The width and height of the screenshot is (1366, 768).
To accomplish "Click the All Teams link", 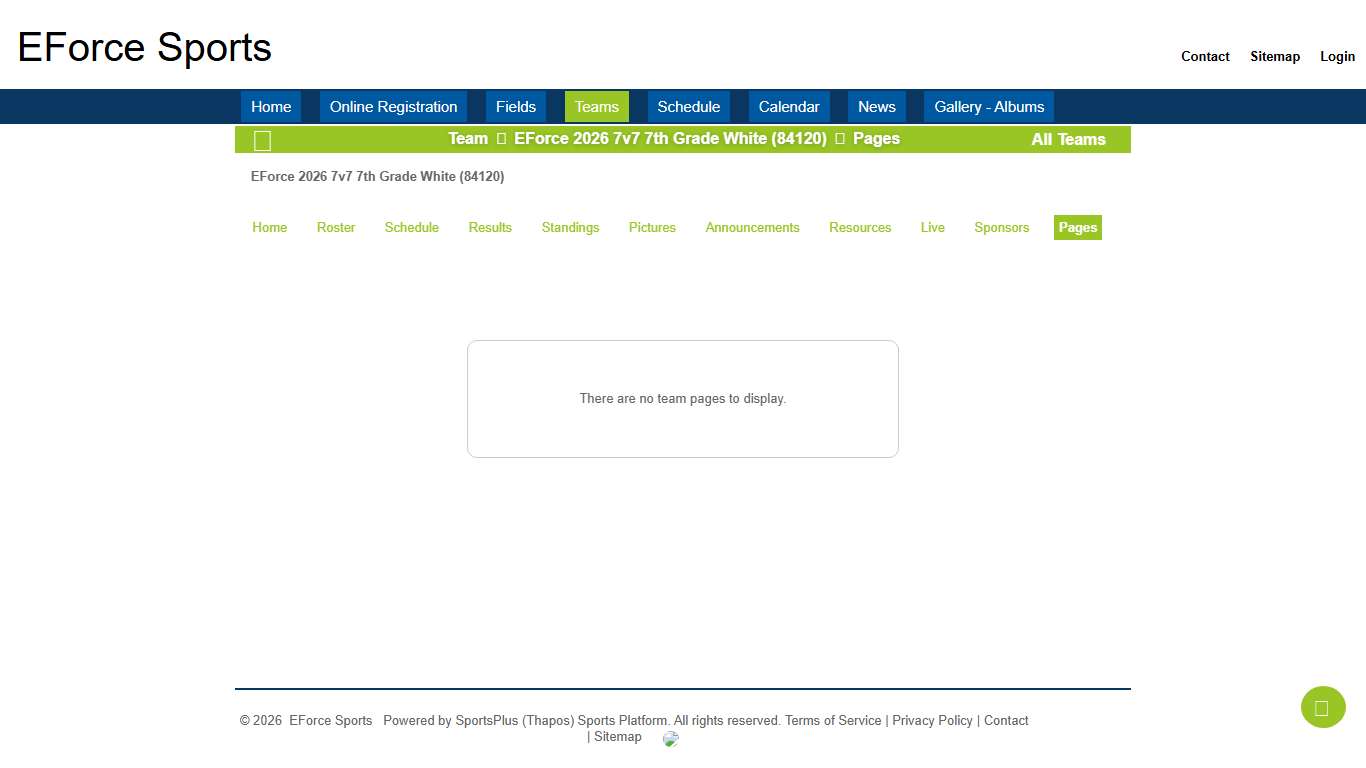I will [x=1068, y=140].
